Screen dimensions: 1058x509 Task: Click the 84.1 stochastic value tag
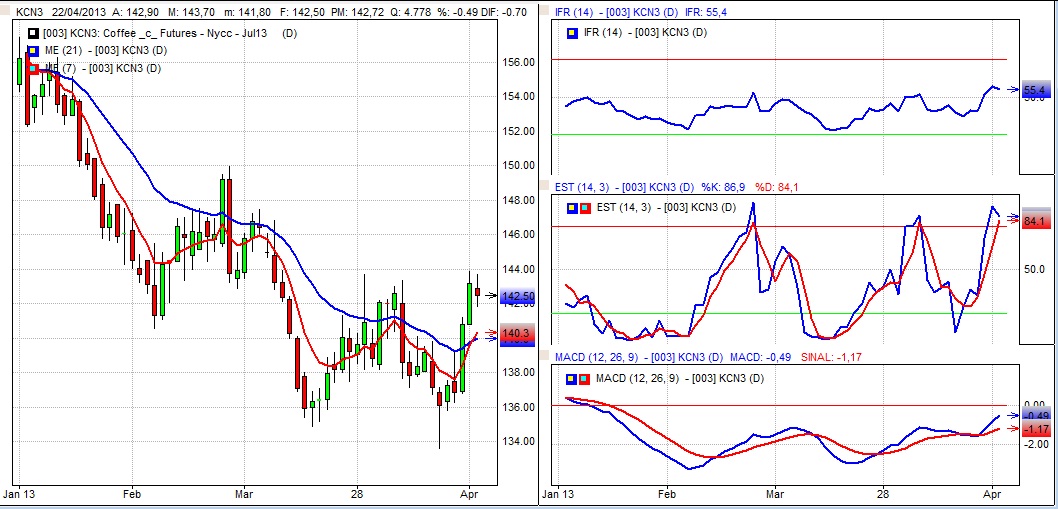pyautogui.click(x=1034, y=220)
